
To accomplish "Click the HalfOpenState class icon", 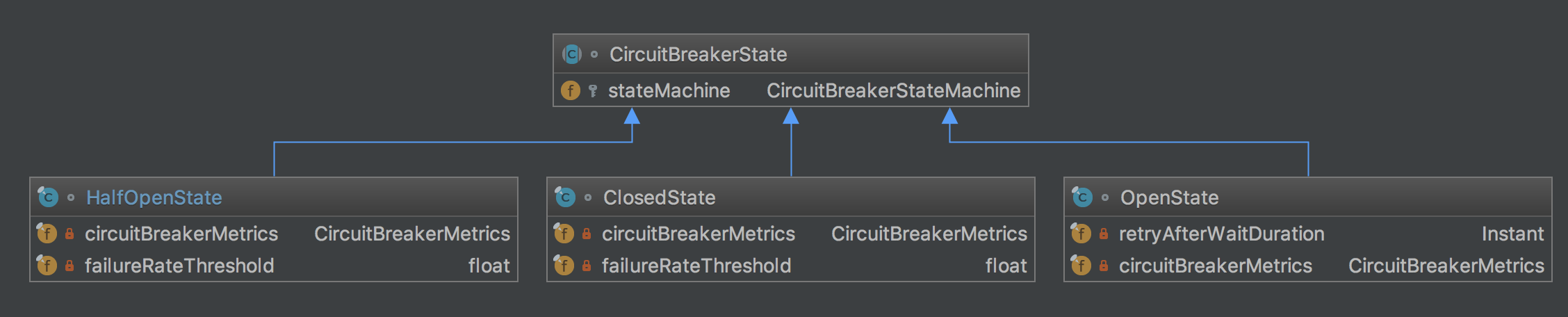I will point(48,197).
